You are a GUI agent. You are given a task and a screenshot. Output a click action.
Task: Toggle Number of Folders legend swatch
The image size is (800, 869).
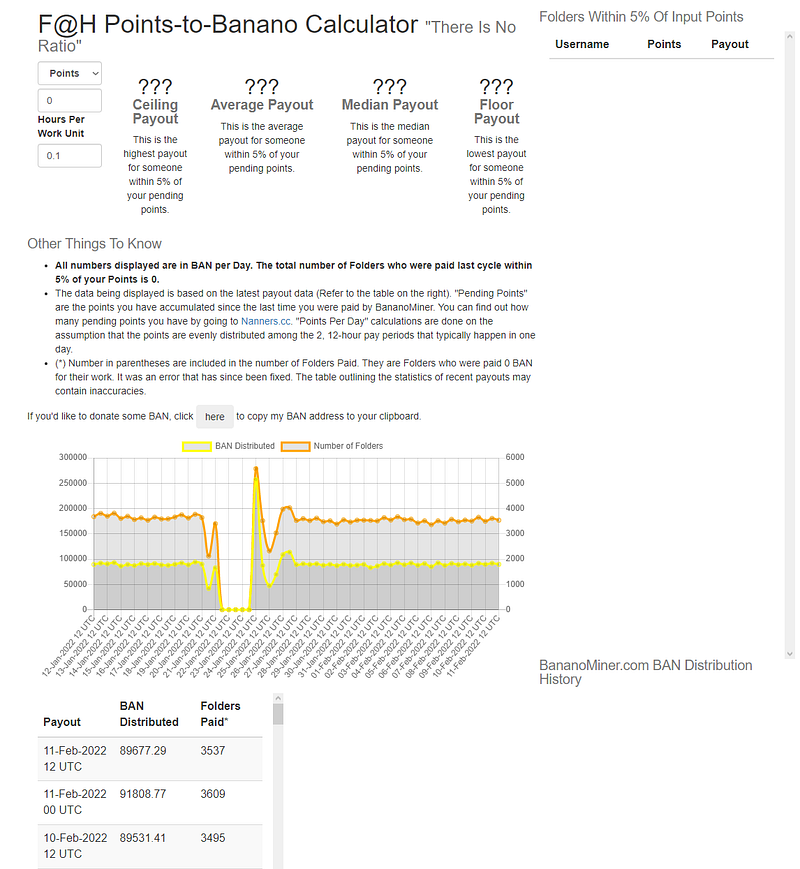(295, 446)
